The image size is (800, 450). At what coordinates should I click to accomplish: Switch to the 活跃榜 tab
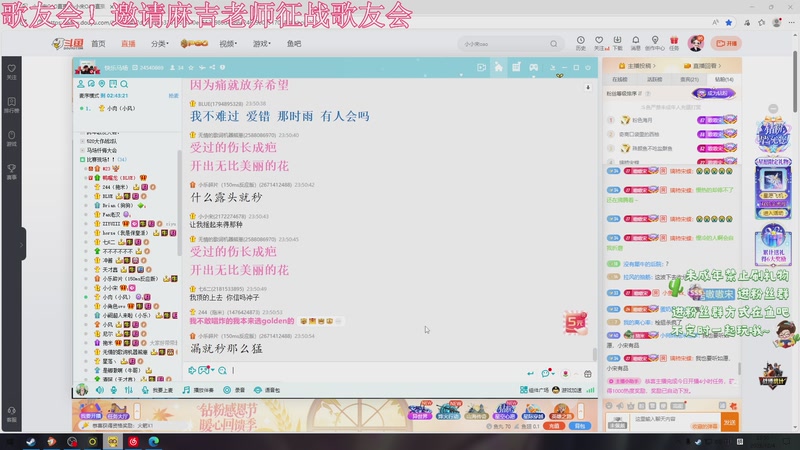pyautogui.click(x=655, y=80)
